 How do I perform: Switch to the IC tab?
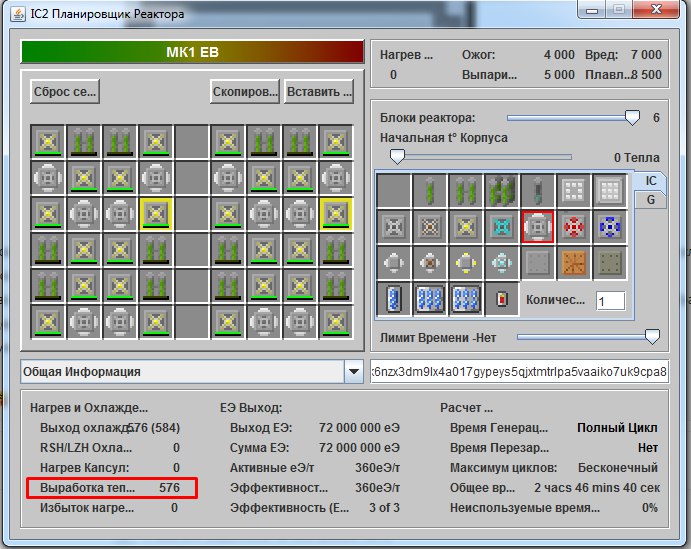[650, 181]
